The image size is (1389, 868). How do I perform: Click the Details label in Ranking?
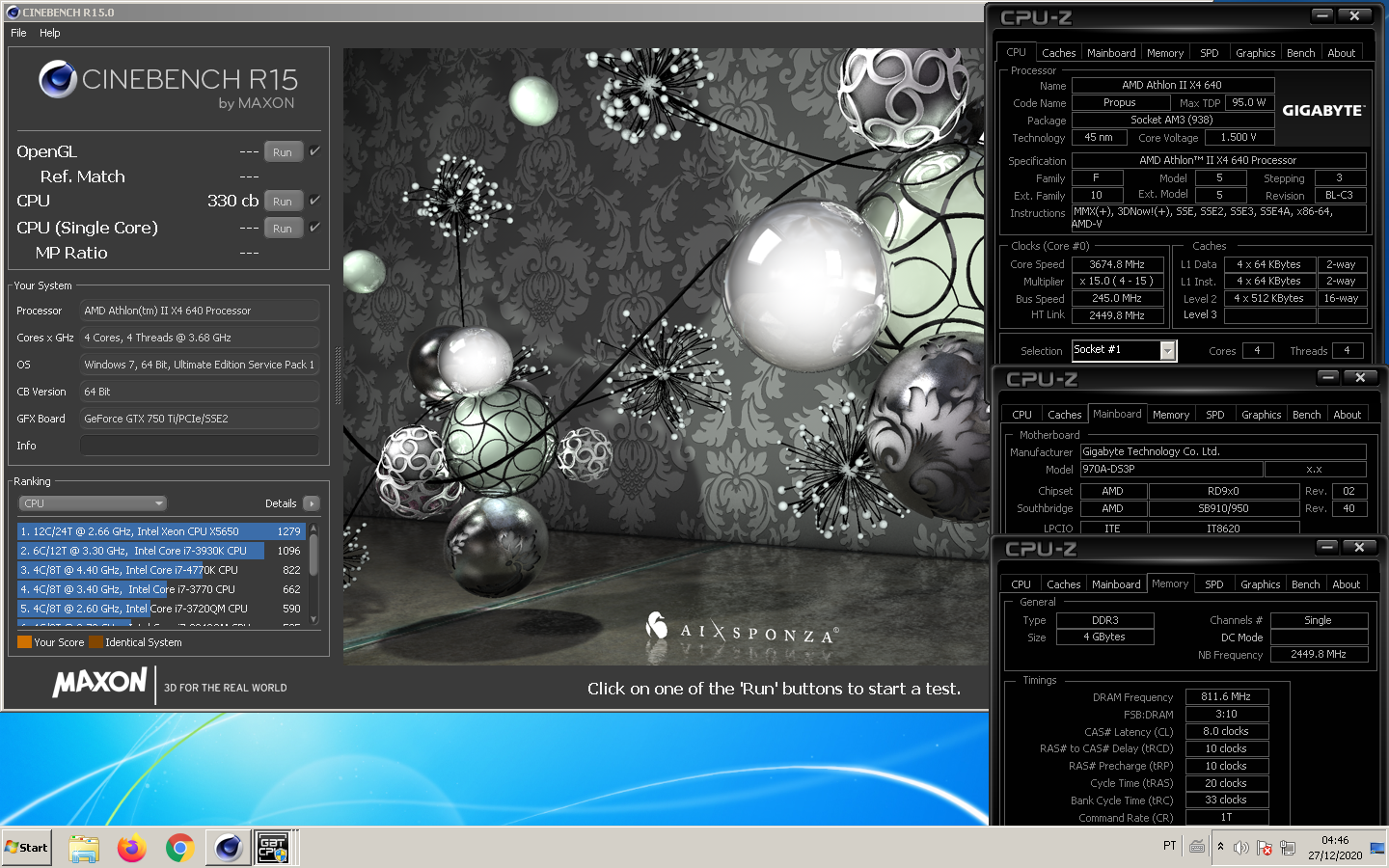281,503
